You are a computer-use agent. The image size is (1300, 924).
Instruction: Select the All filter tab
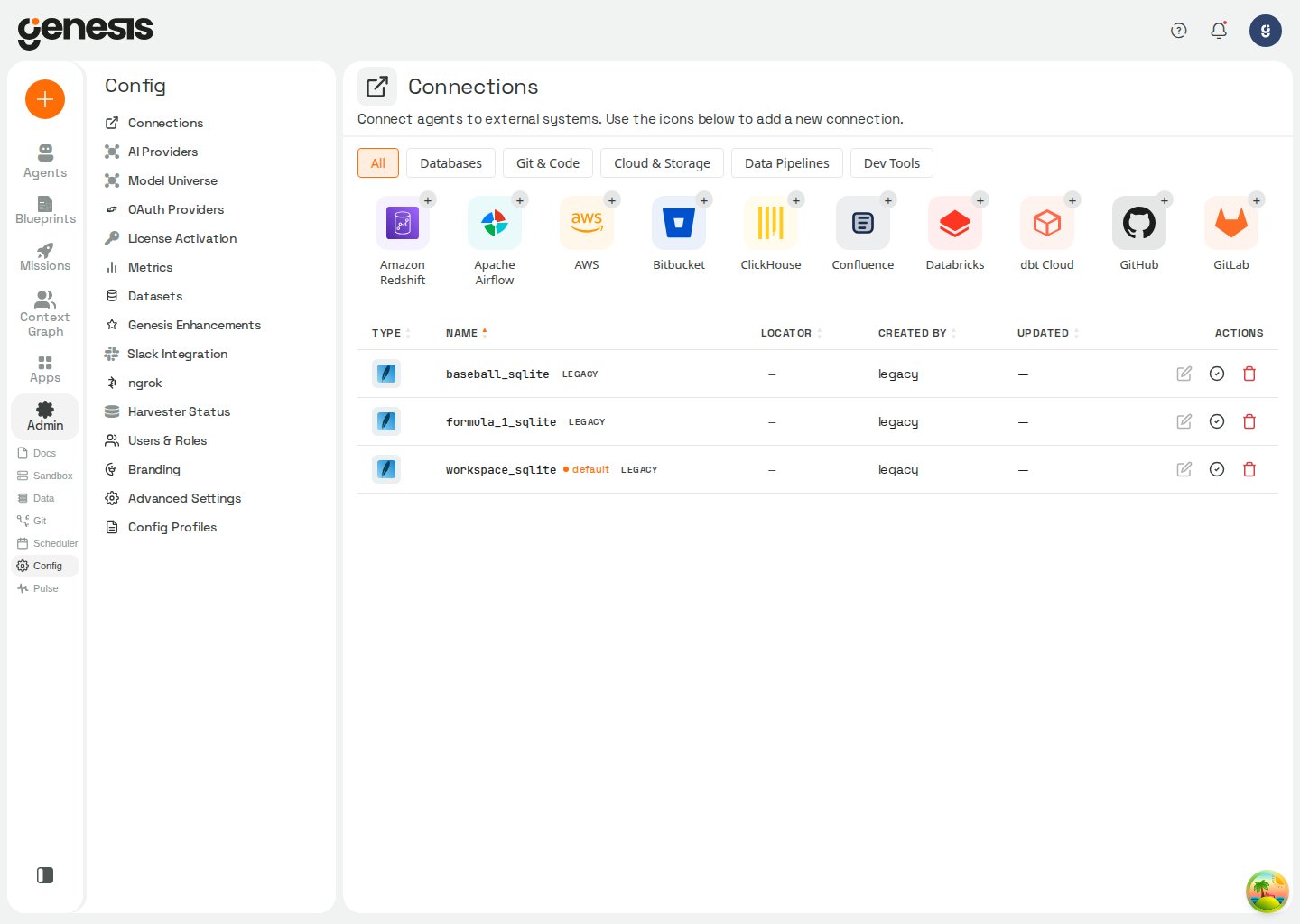378,163
